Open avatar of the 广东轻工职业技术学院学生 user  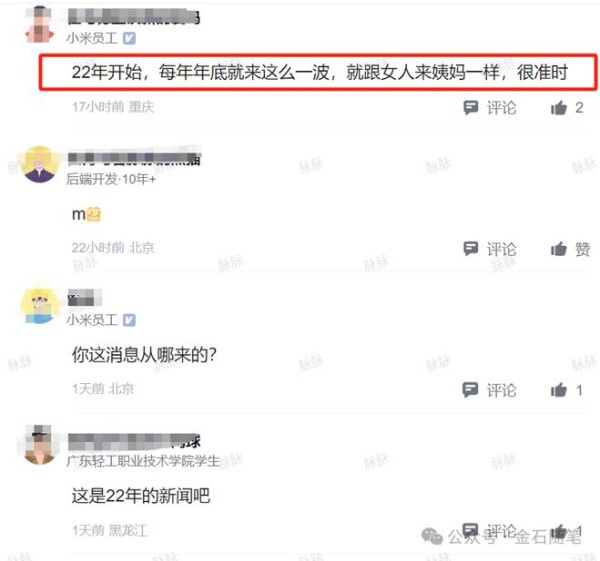click(39, 445)
